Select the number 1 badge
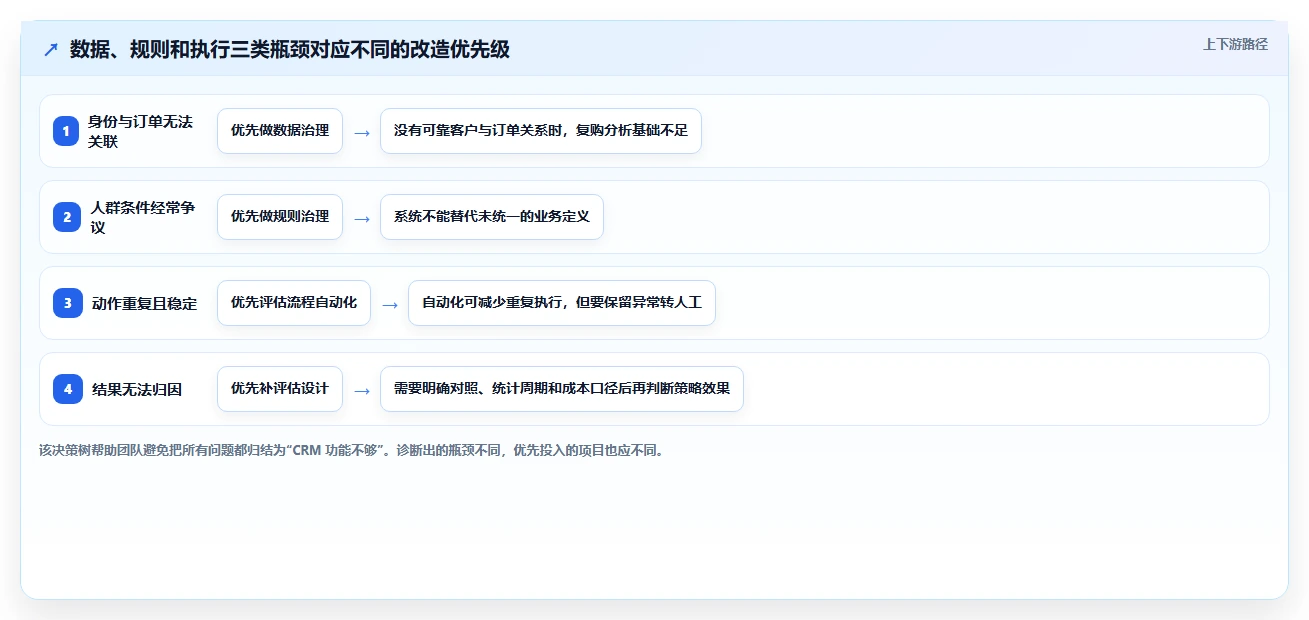Viewport: 1309px width, 620px height. (66, 131)
